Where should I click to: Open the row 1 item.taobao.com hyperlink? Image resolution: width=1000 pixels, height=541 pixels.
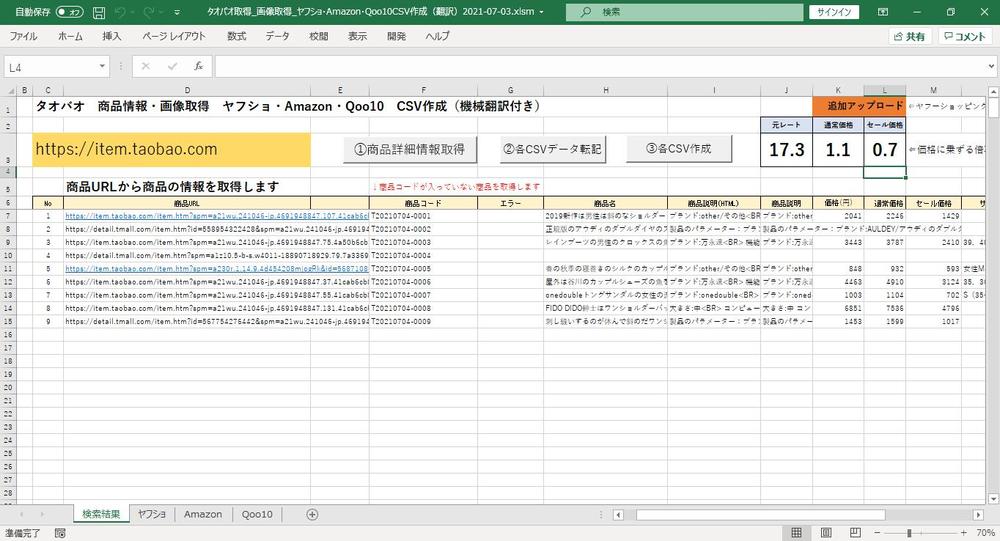coord(217,216)
